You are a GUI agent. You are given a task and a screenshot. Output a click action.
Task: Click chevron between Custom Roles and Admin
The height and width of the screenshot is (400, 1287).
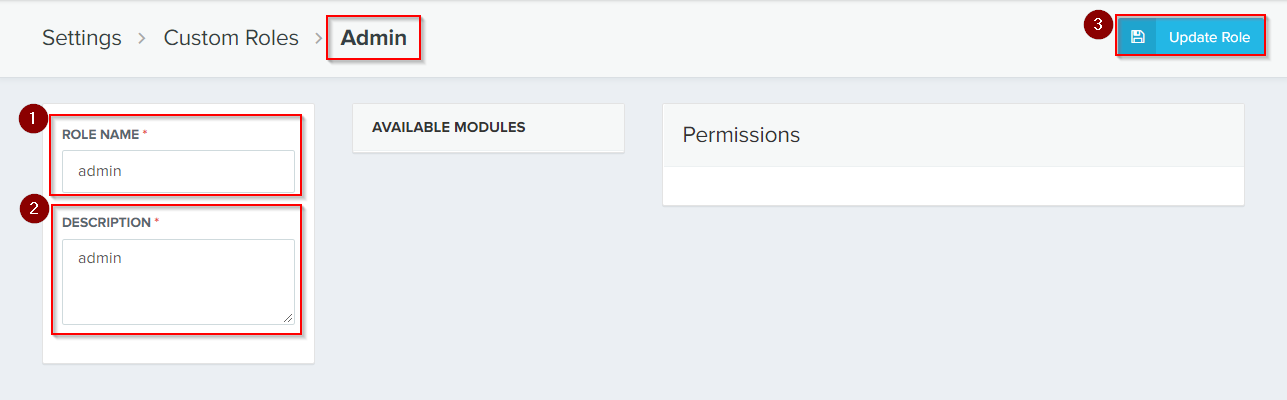(x=319, y=38)
